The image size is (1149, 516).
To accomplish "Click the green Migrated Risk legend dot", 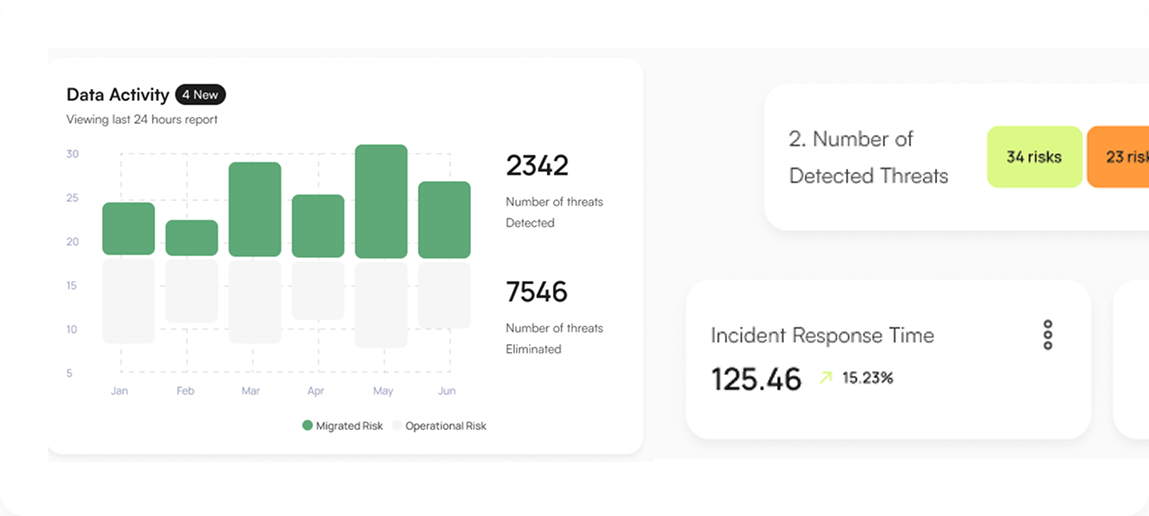I will (x=307, y=426).
